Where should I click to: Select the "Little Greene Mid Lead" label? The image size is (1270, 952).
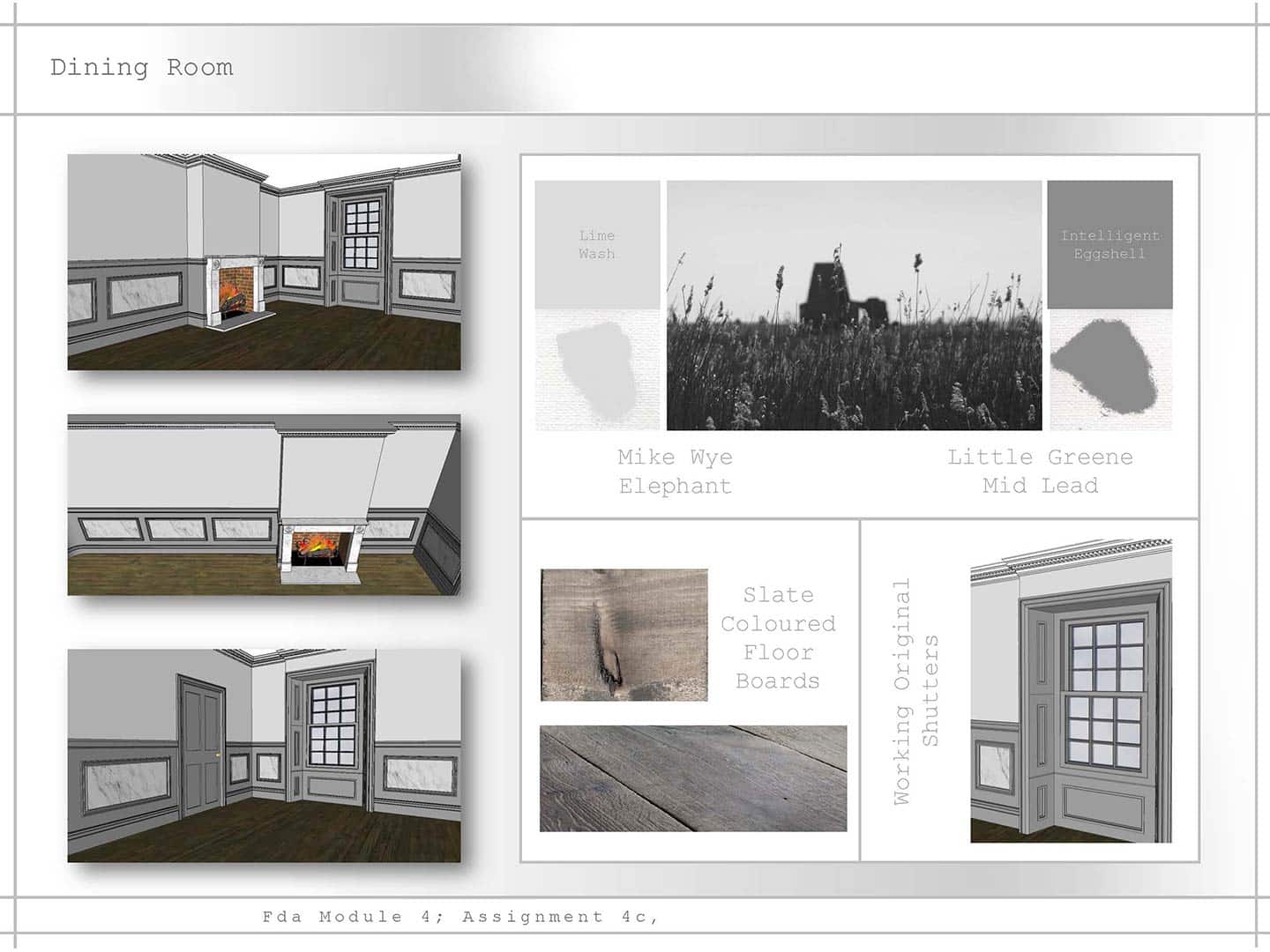(x=1040, y=472)
